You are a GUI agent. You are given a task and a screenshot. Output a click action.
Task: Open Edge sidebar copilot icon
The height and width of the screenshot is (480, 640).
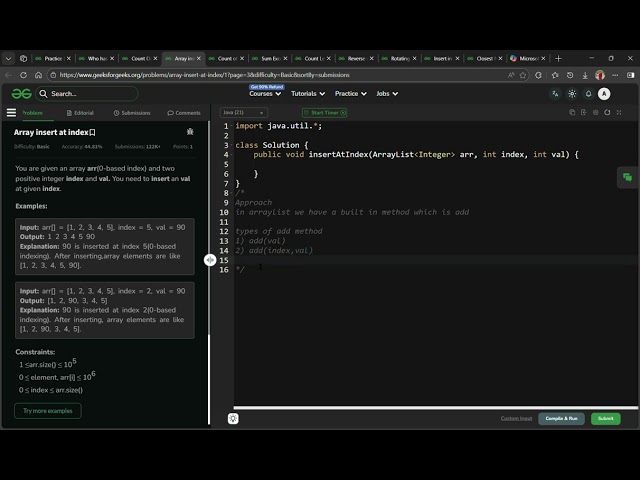point(631,75)
